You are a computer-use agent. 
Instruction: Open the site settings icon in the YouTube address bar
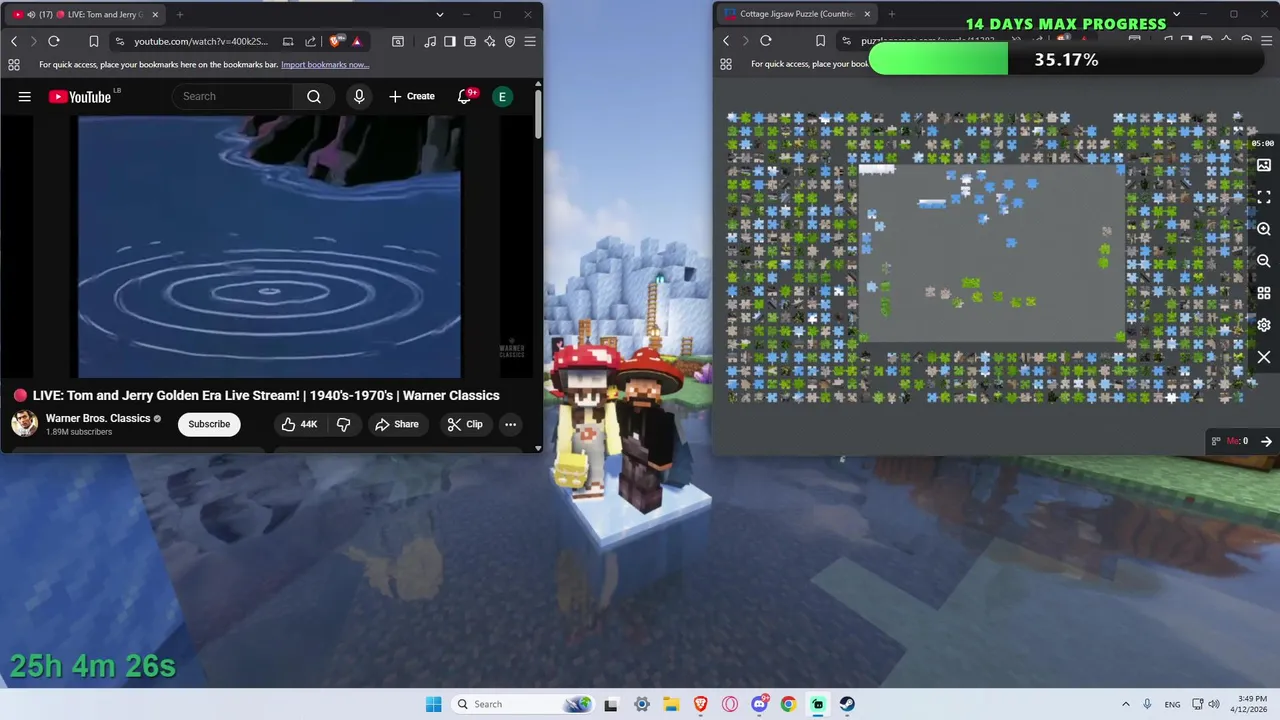[x=120, y=41]
